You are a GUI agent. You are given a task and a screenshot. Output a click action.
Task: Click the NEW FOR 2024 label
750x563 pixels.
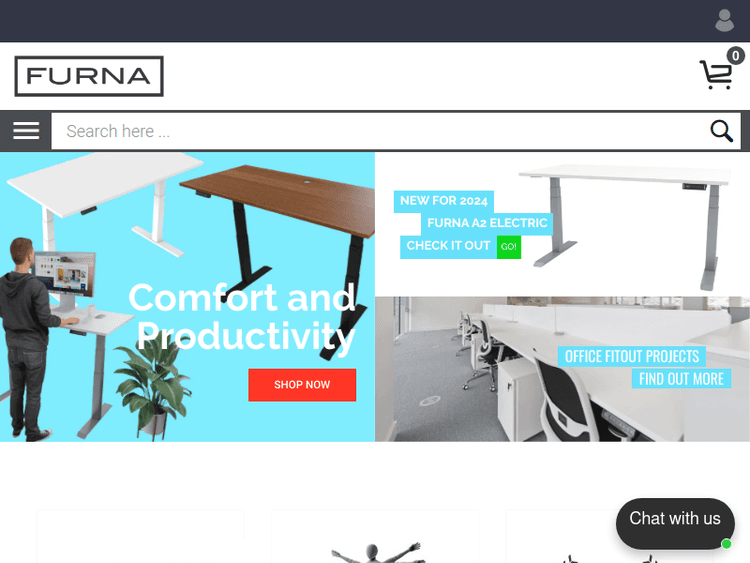pyautogui.click(x=443, y=201)
